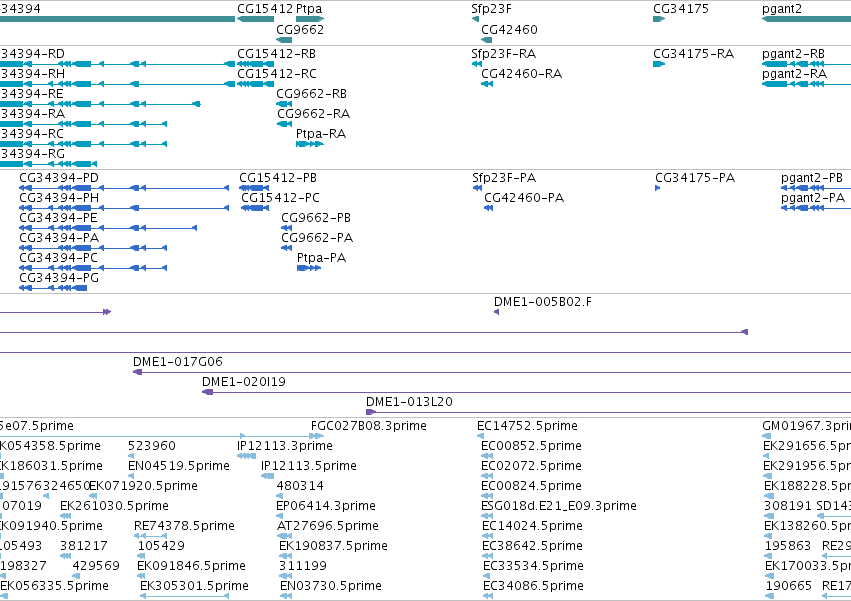Click EST EC00852.5prime
Screen dimensions: 851x601
[531, 446]
